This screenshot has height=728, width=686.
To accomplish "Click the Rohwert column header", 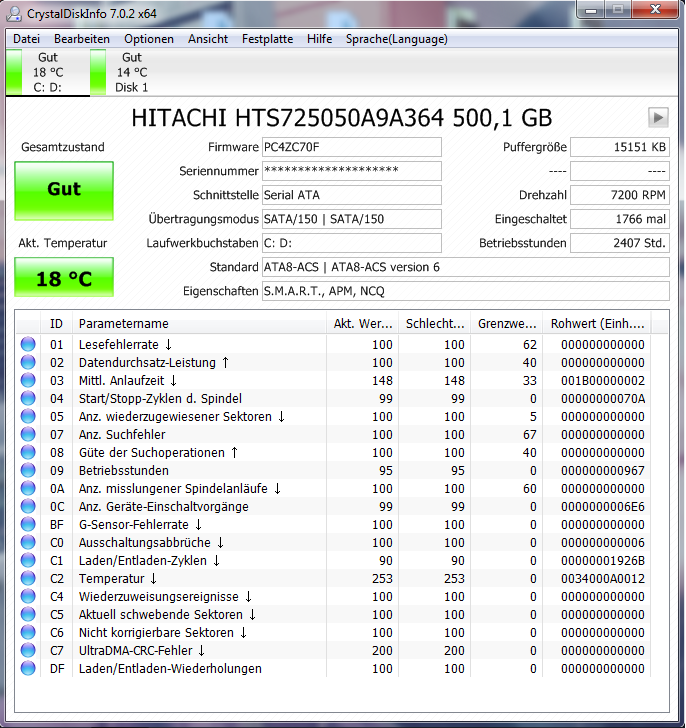I will 597,324.
